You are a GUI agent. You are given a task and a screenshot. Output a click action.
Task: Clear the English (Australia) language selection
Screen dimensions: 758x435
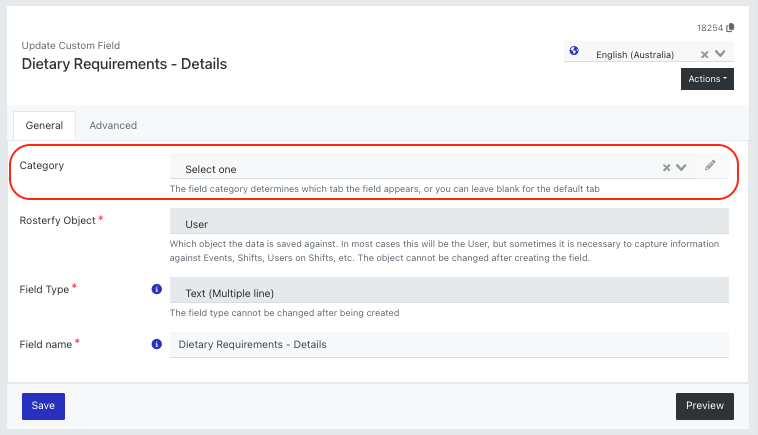(704, 55)
